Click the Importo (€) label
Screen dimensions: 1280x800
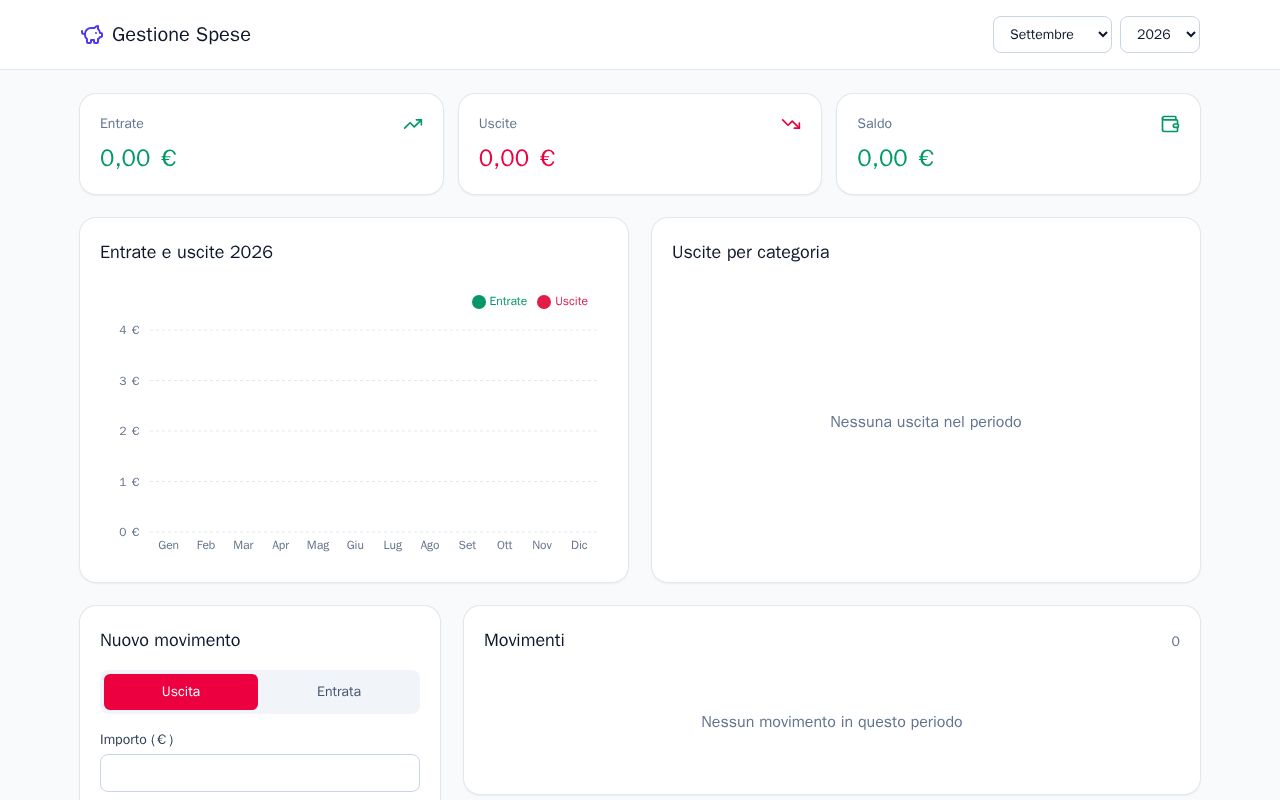tap(136, 740)
